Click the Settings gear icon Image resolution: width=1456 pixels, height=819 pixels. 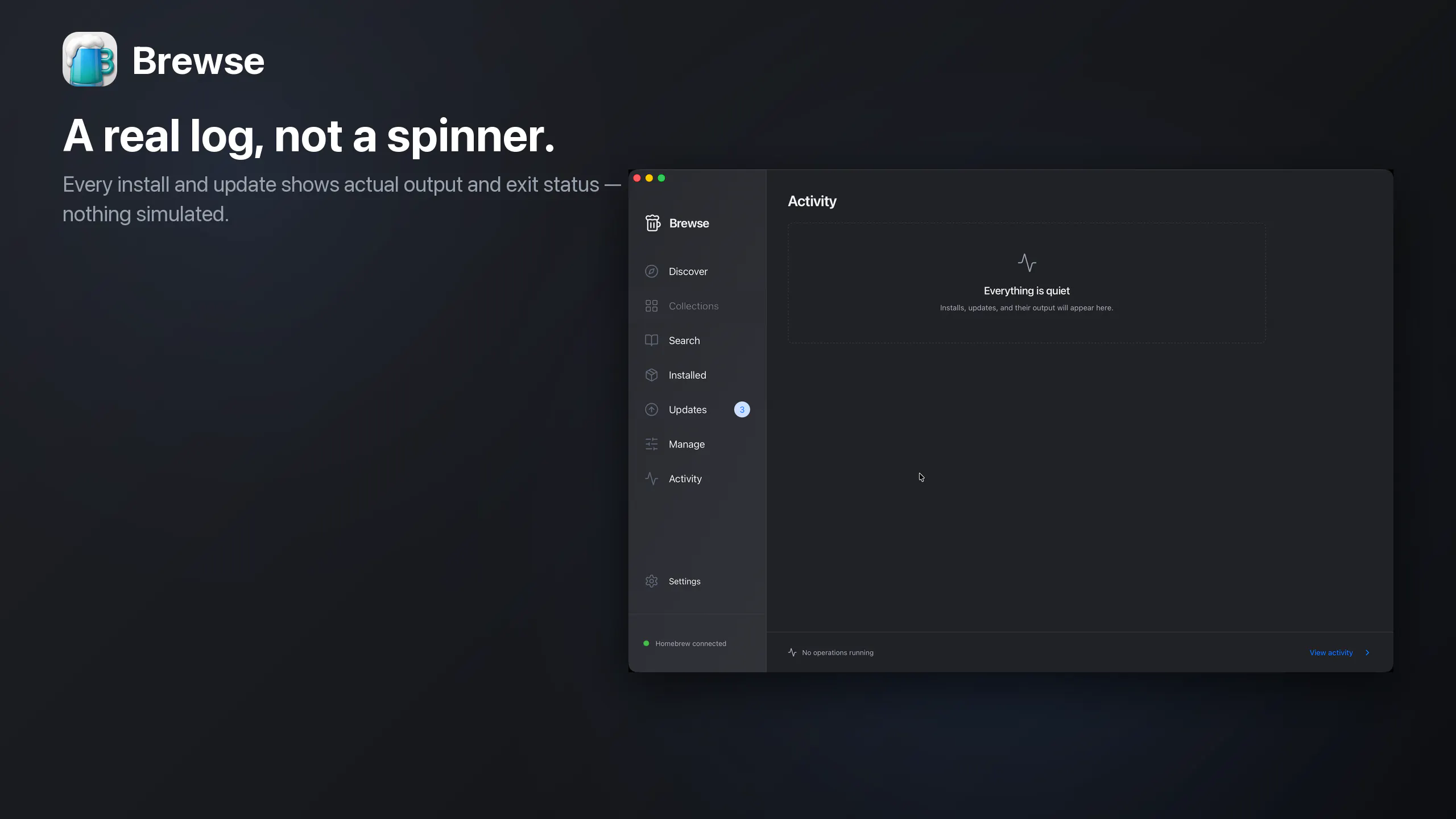click(x=652, y=581)
